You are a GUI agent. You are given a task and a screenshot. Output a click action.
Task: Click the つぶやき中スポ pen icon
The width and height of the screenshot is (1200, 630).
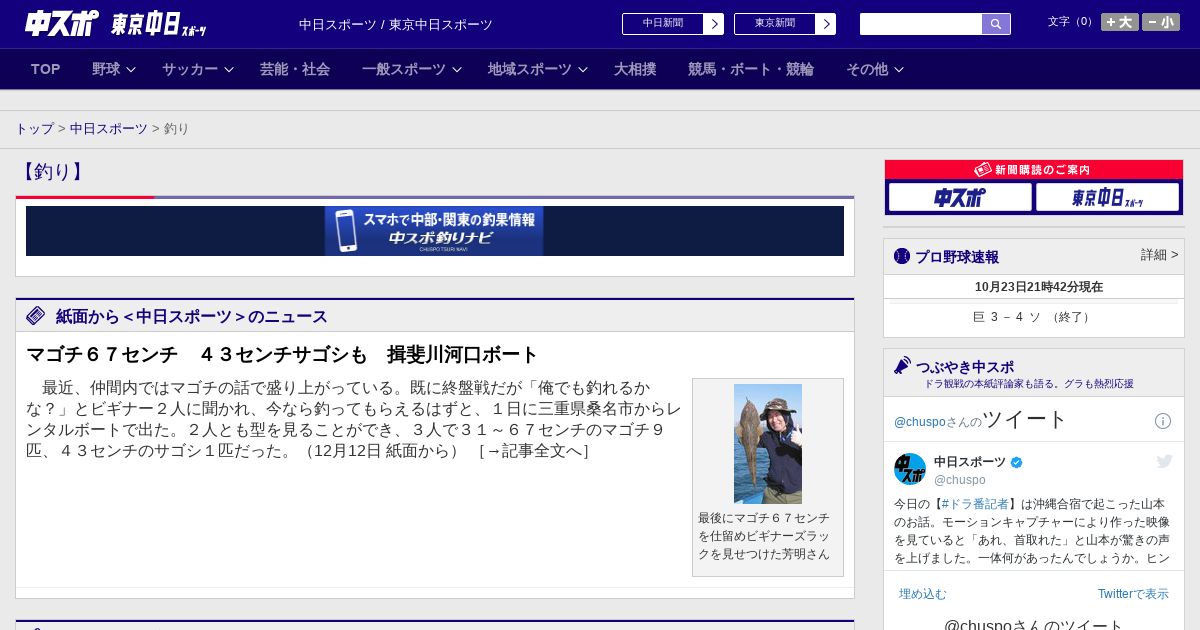point(902,366)
